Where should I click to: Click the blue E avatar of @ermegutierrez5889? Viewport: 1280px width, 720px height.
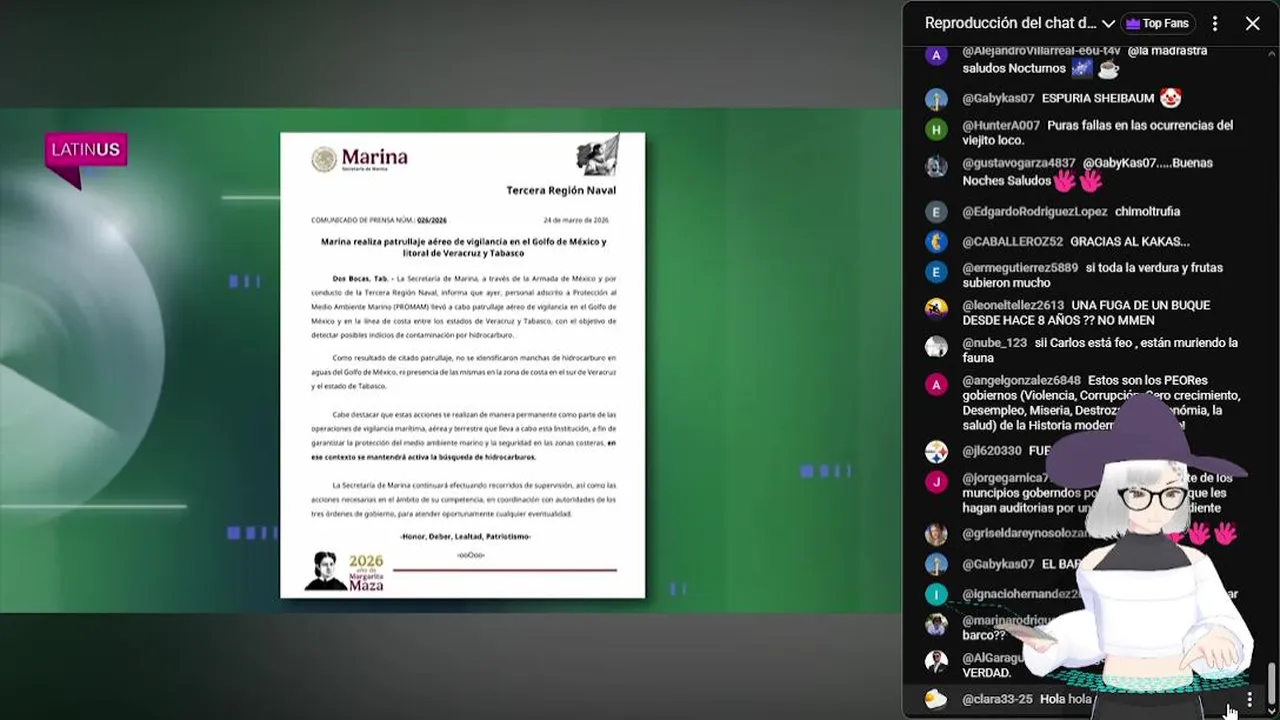coord(936,272)
